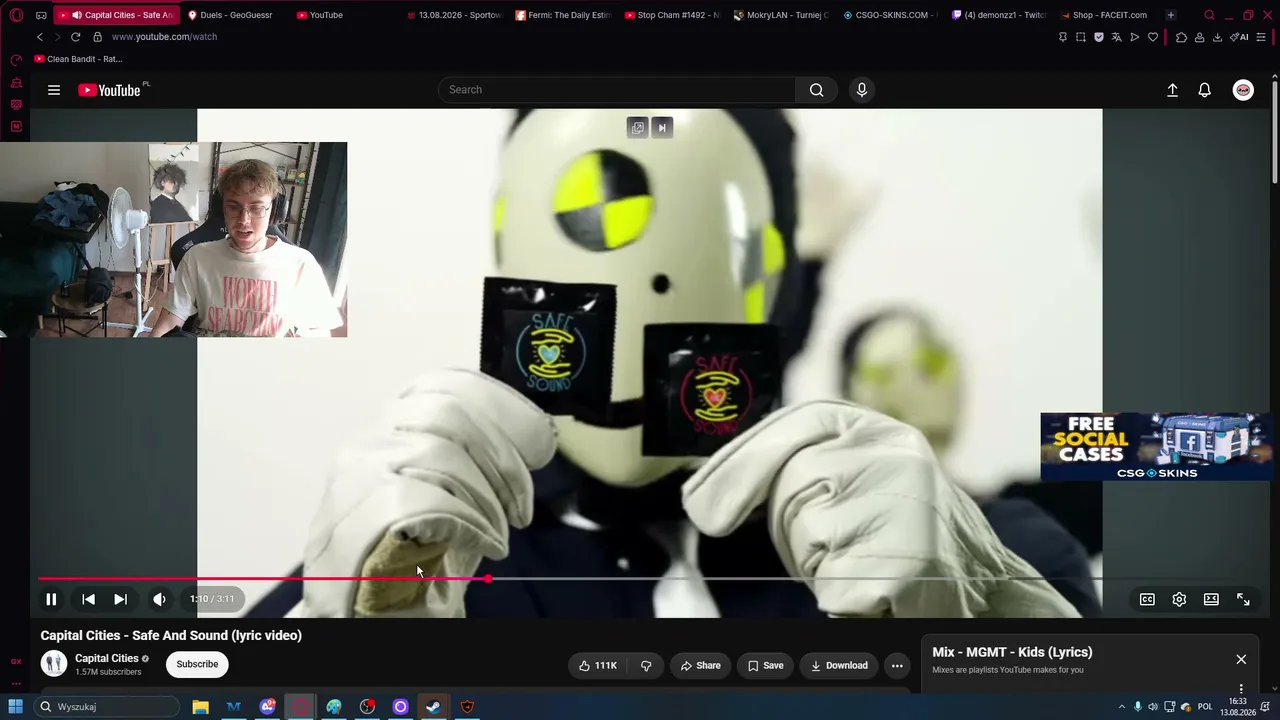Open Mix playlist options menu
This screenshot has height=720, width=1280.
coord(1241,688)
